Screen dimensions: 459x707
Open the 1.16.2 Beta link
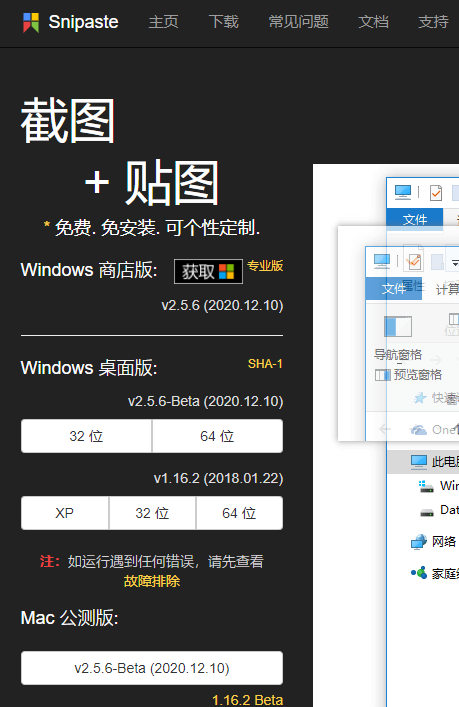pos(248,700)
